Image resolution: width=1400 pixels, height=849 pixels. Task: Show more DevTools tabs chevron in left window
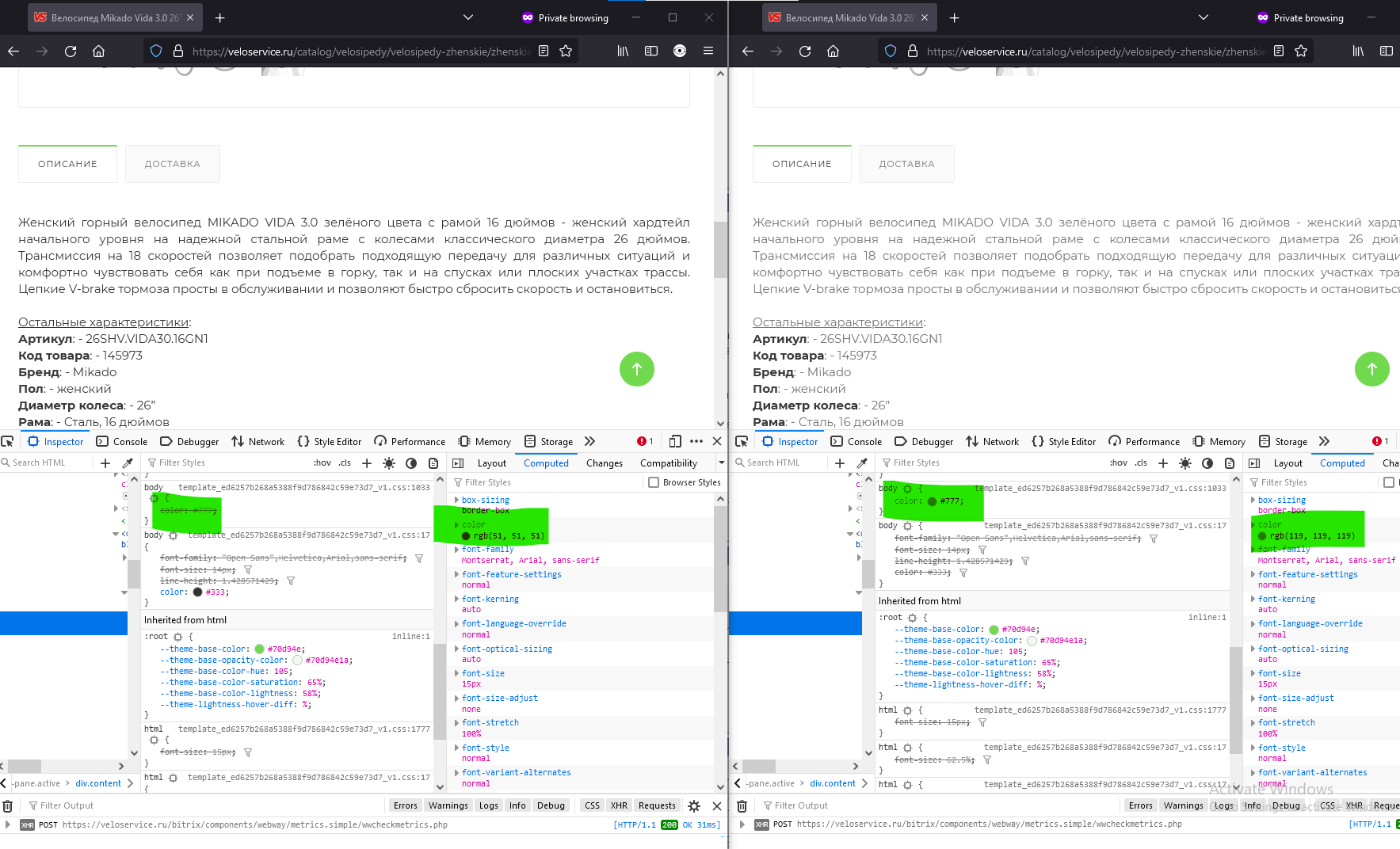click(x=589, y=442)
